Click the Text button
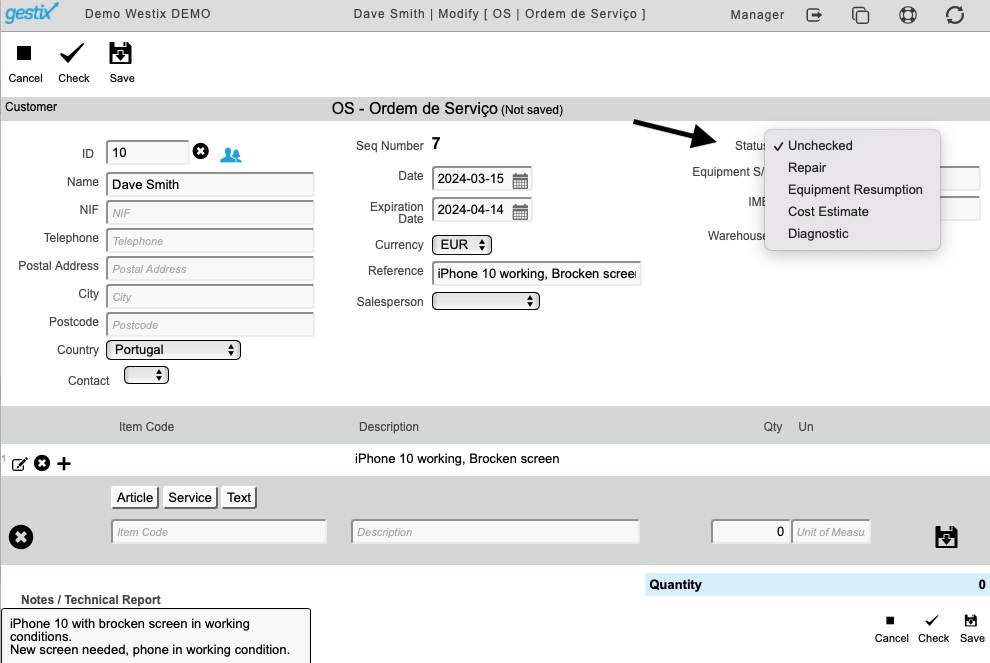 (x=239, y=498)
